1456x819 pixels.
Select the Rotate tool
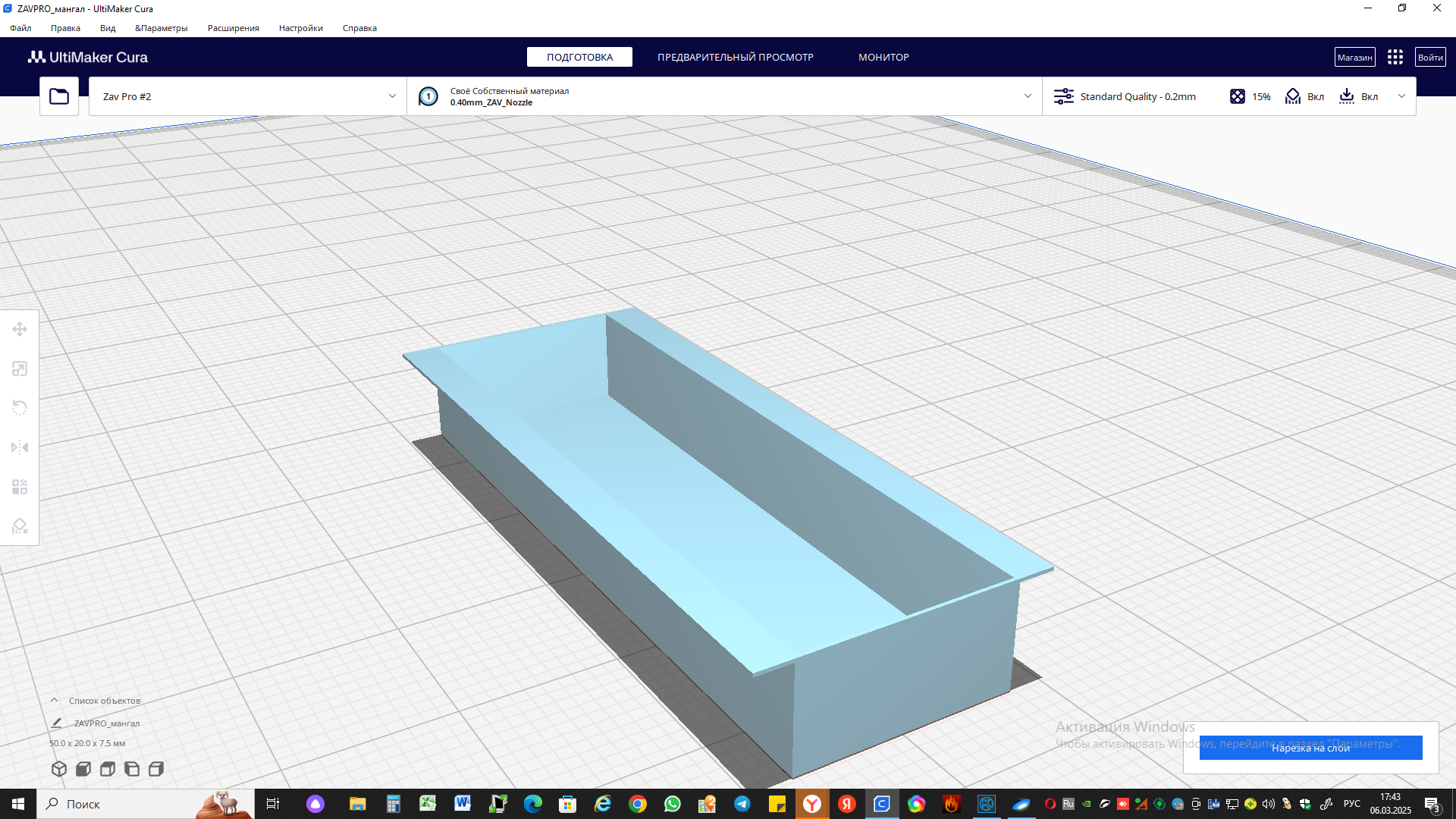pyautogui.click(x=20, y=408)
